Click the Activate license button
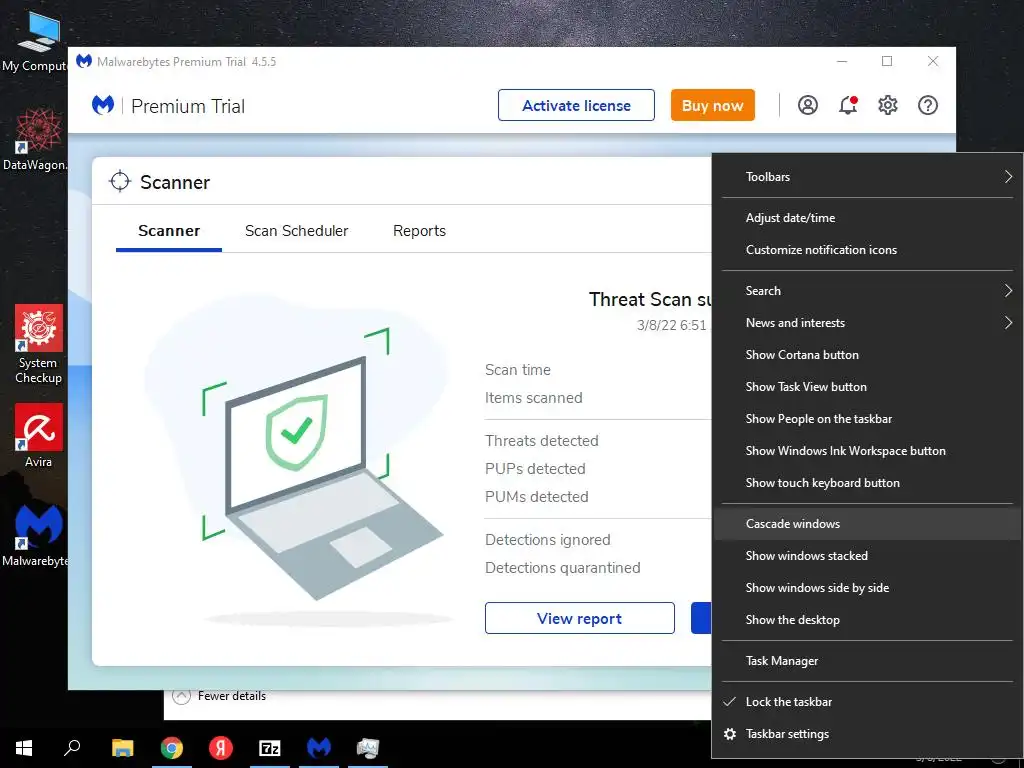The width and height of the screenshot is (1024, 768). 576,105
